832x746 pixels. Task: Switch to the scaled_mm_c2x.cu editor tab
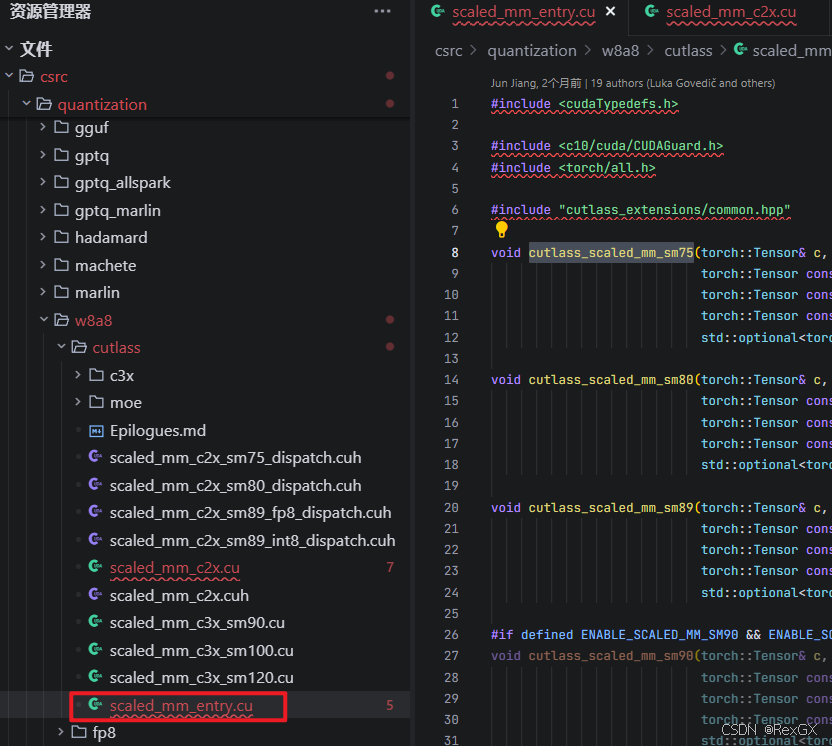[731, 12]
